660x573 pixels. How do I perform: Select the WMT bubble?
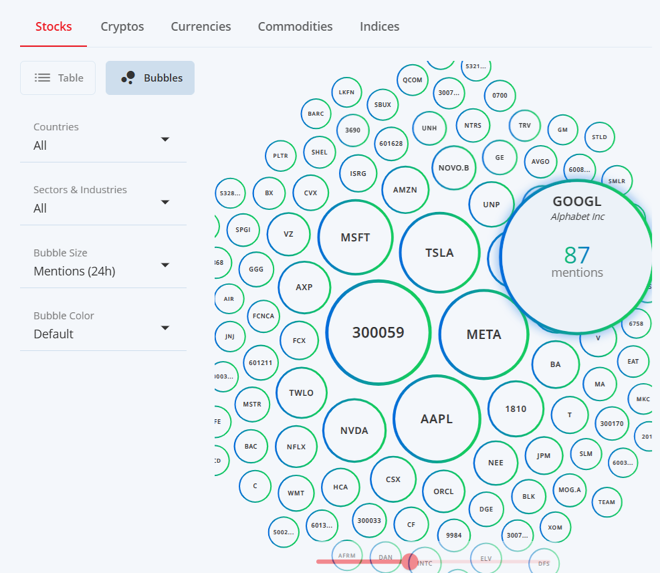tap(296, 493)
